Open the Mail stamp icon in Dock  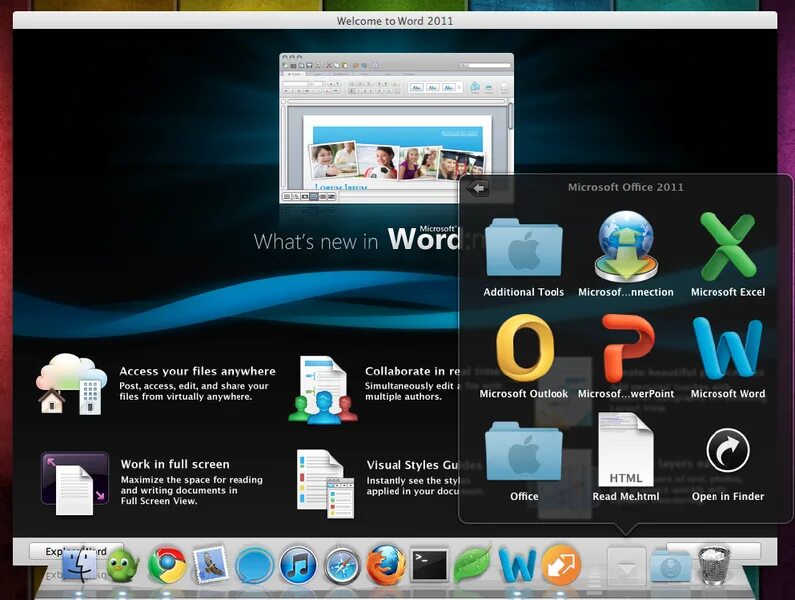(210, 564)
